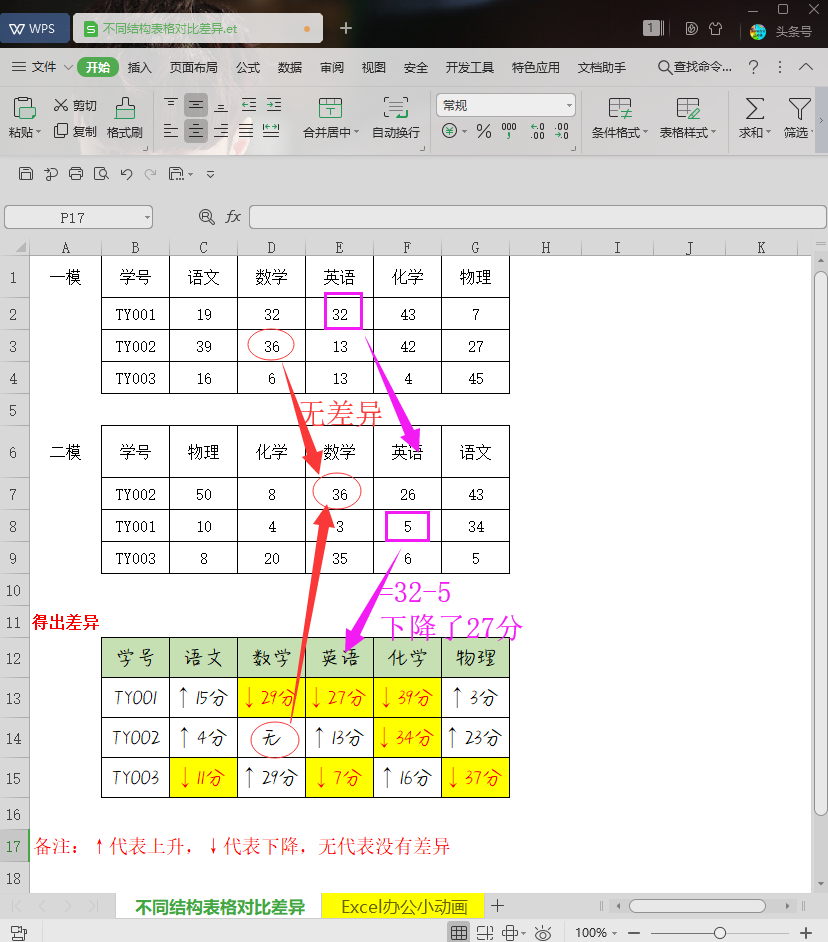Switch to the 插入 ribbon tab

click(x=139, y=67)
